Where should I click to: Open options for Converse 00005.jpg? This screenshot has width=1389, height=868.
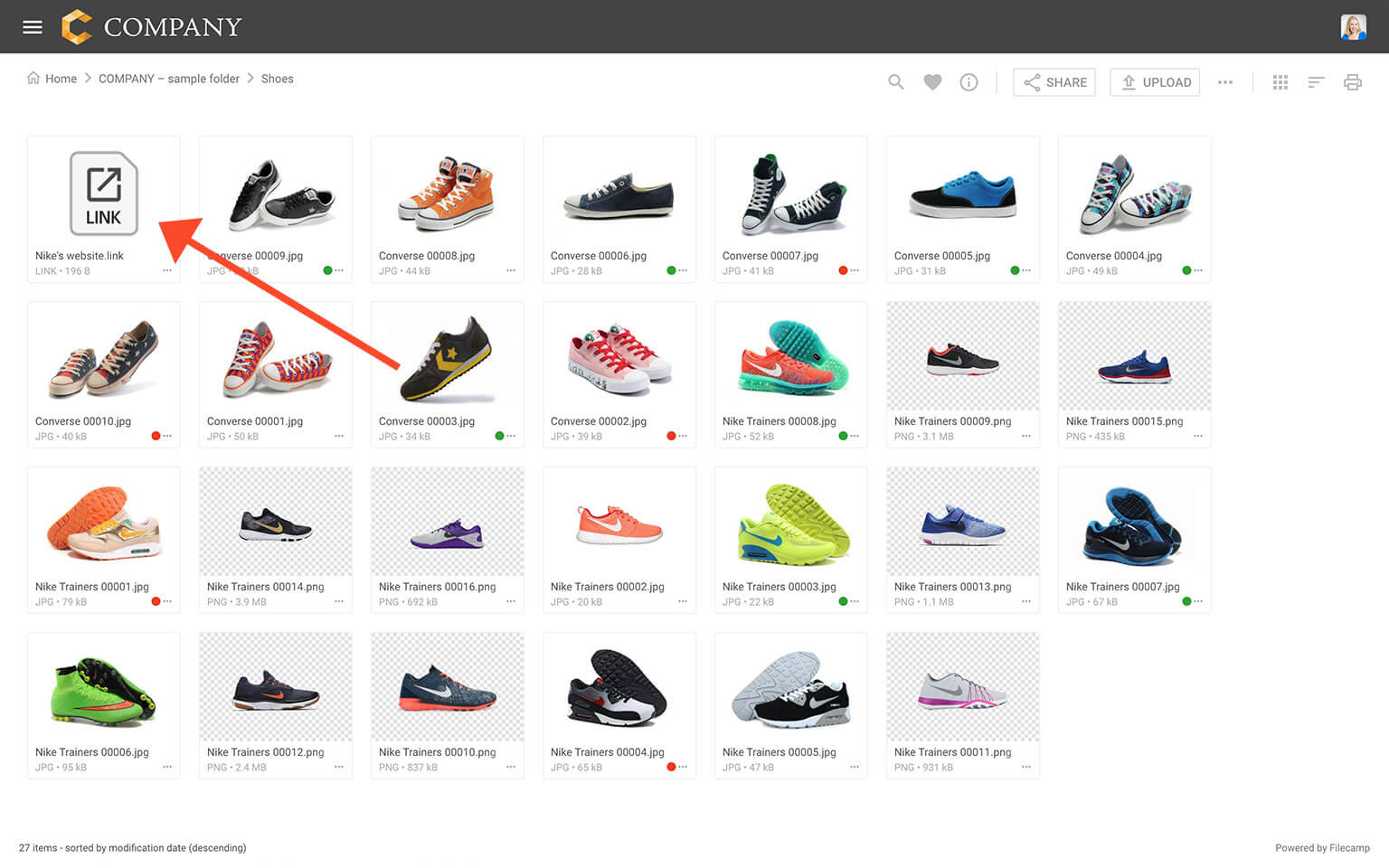coord(1026,270)
